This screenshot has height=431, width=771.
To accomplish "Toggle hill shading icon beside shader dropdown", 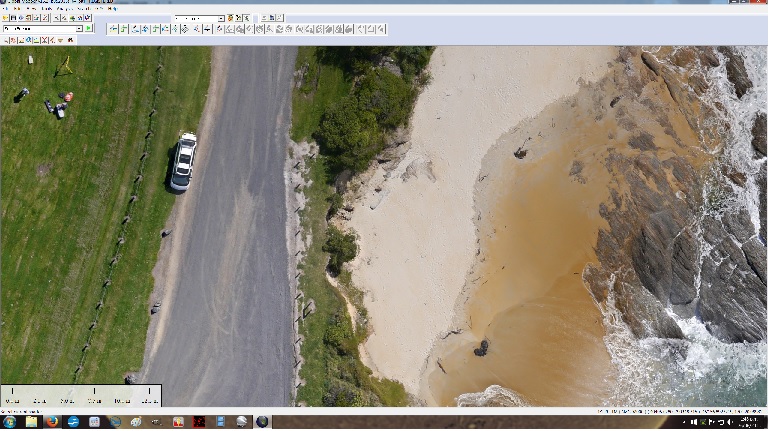I will click(x=231, y=18).
